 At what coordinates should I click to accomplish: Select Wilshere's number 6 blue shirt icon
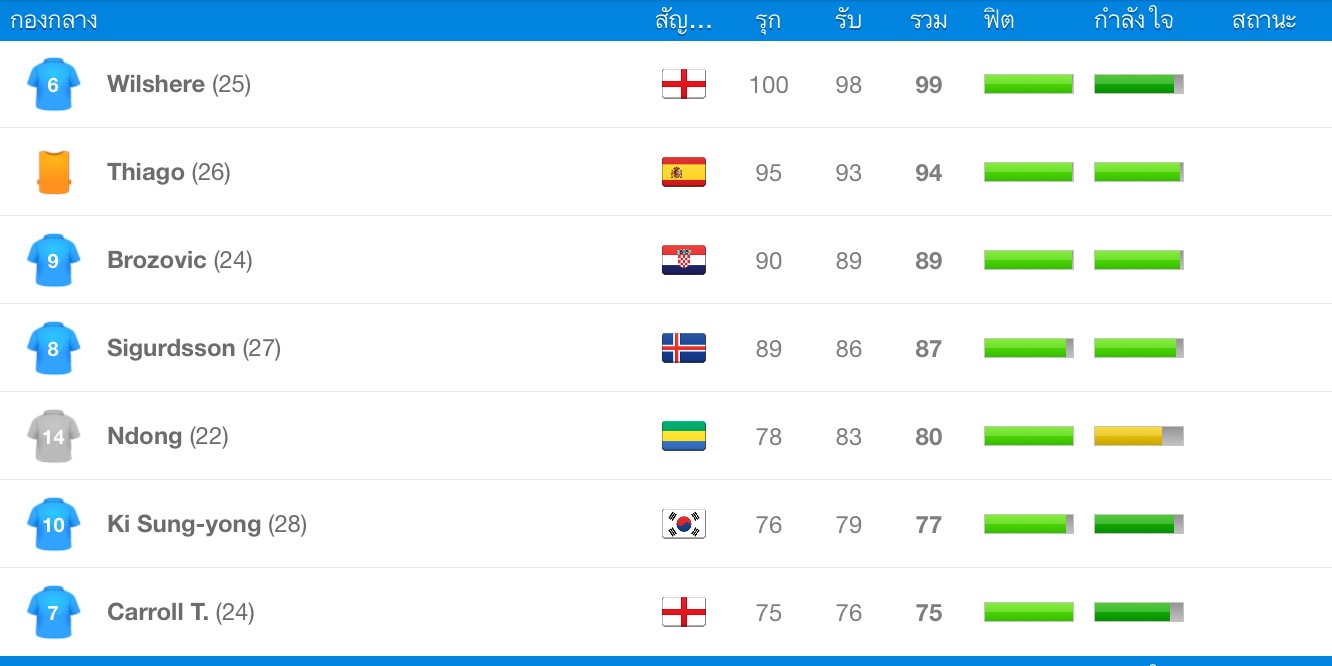(53, 84)
